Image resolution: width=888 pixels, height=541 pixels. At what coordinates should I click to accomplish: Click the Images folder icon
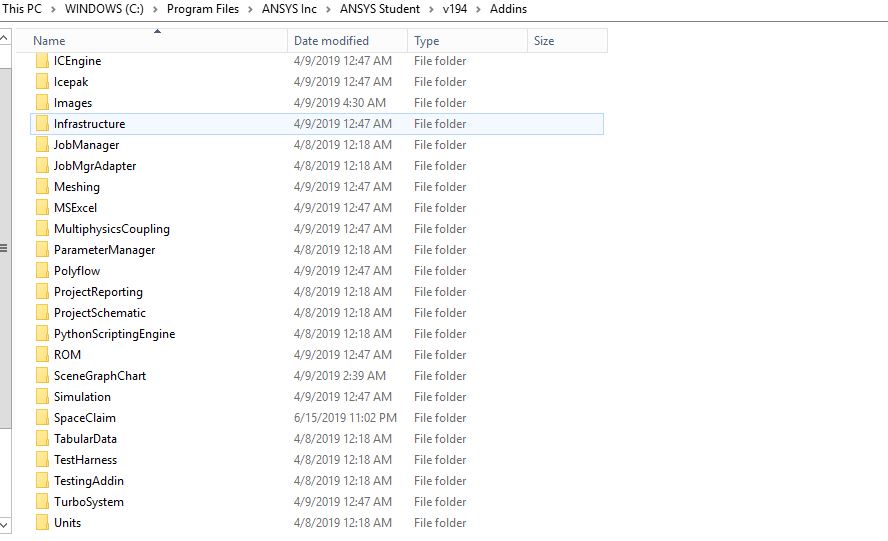click(42, 103)
